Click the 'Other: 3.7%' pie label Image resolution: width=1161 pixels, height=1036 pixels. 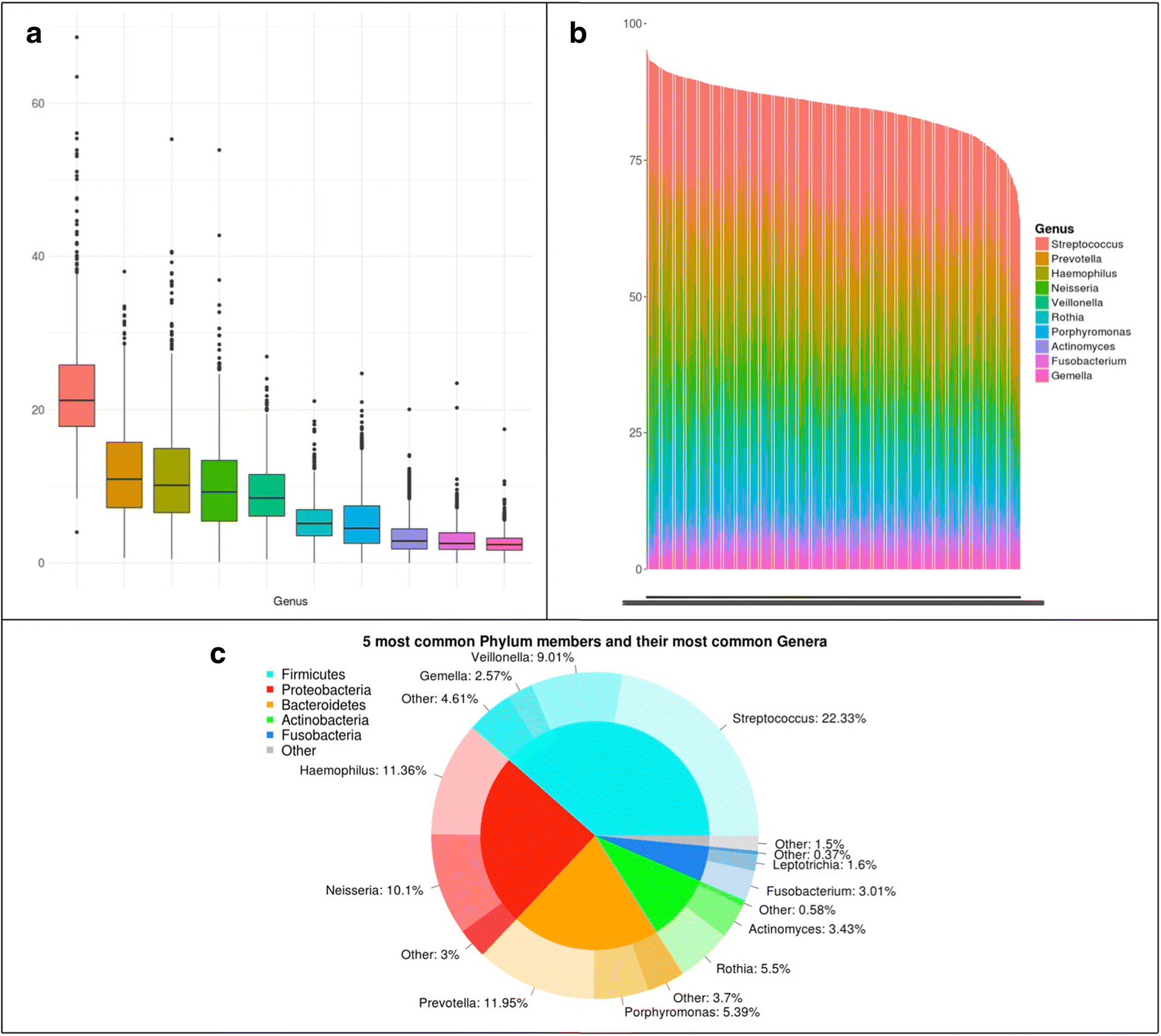tap(708, 998)
